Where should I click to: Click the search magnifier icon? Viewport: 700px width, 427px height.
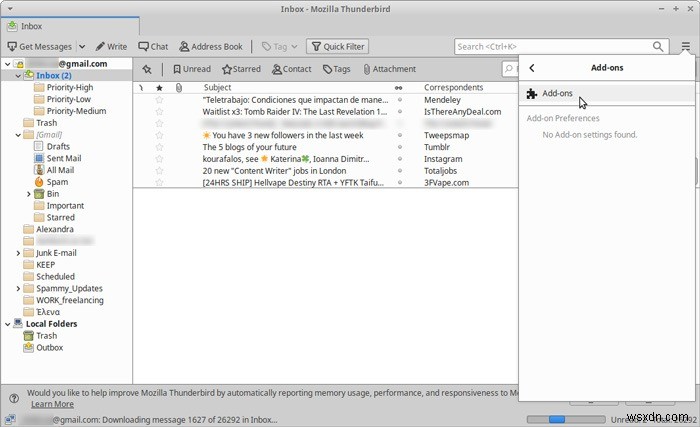pos(658,46)
